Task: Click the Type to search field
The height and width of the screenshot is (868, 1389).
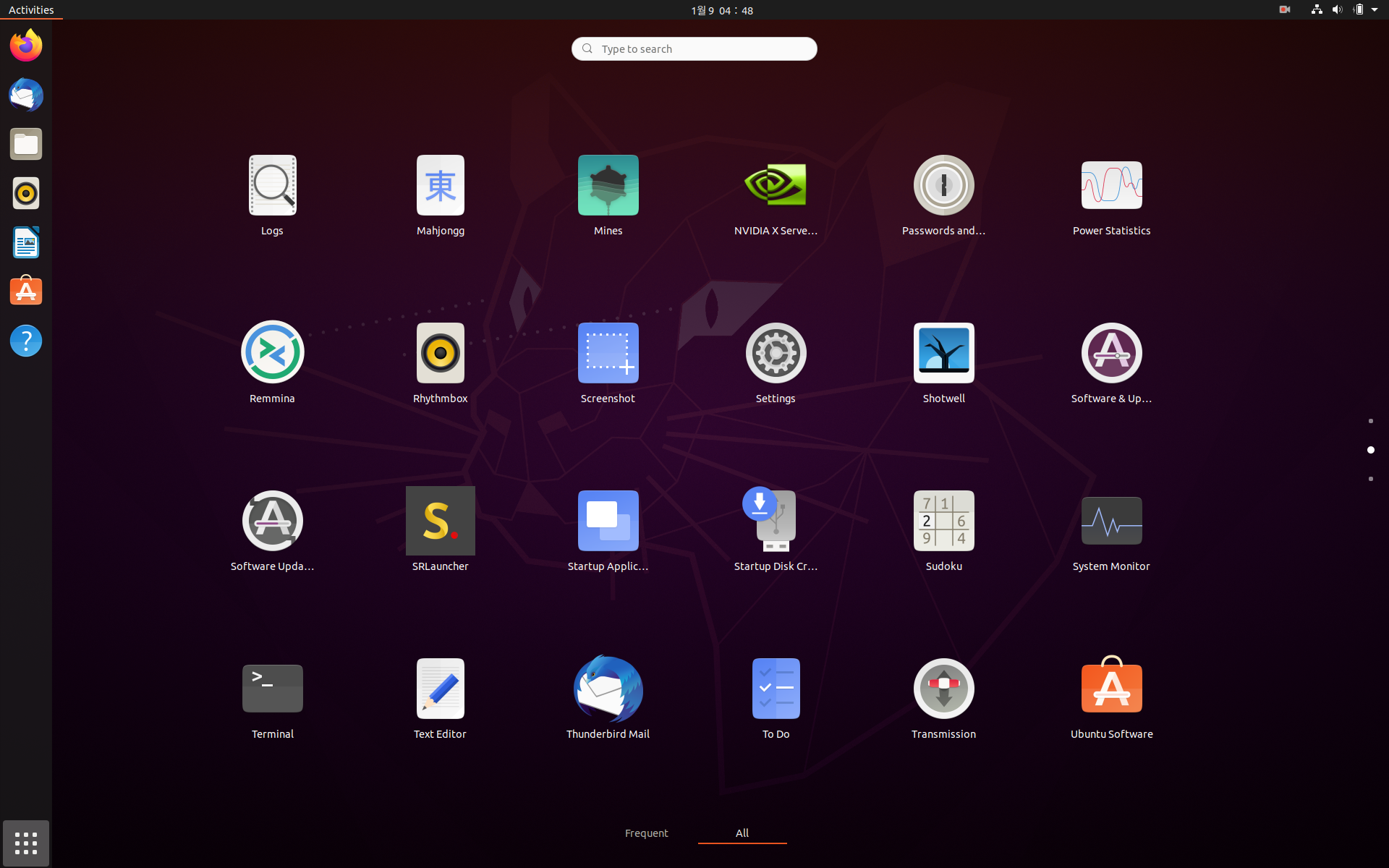Action: (694, 48)
